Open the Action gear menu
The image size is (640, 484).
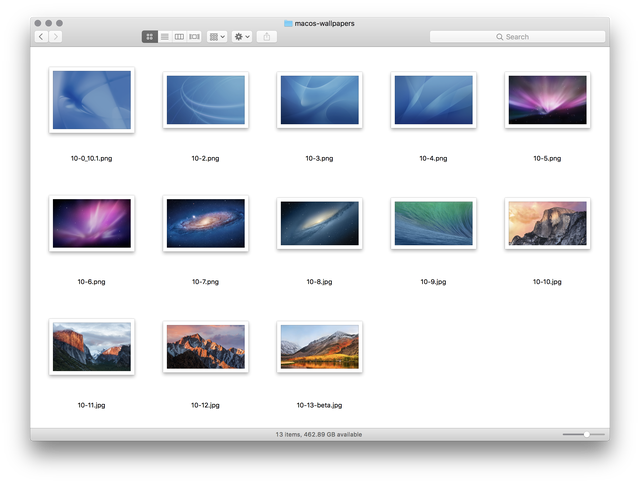[242, 37]
